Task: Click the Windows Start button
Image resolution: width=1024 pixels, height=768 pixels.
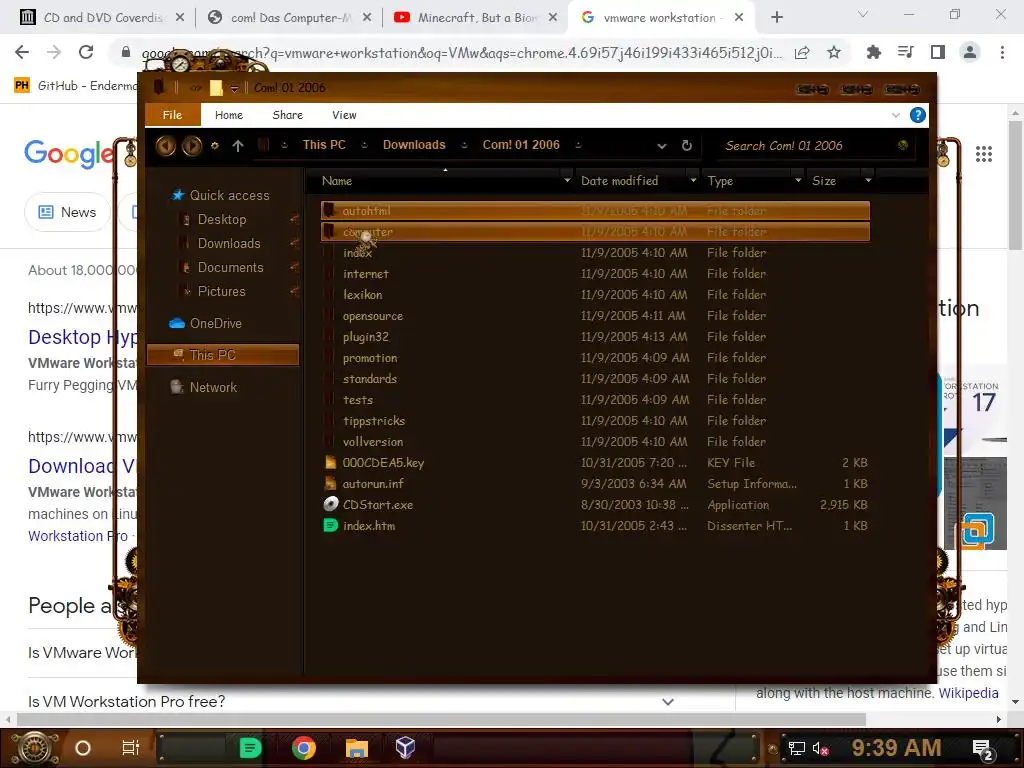Action: coord(35,748)
